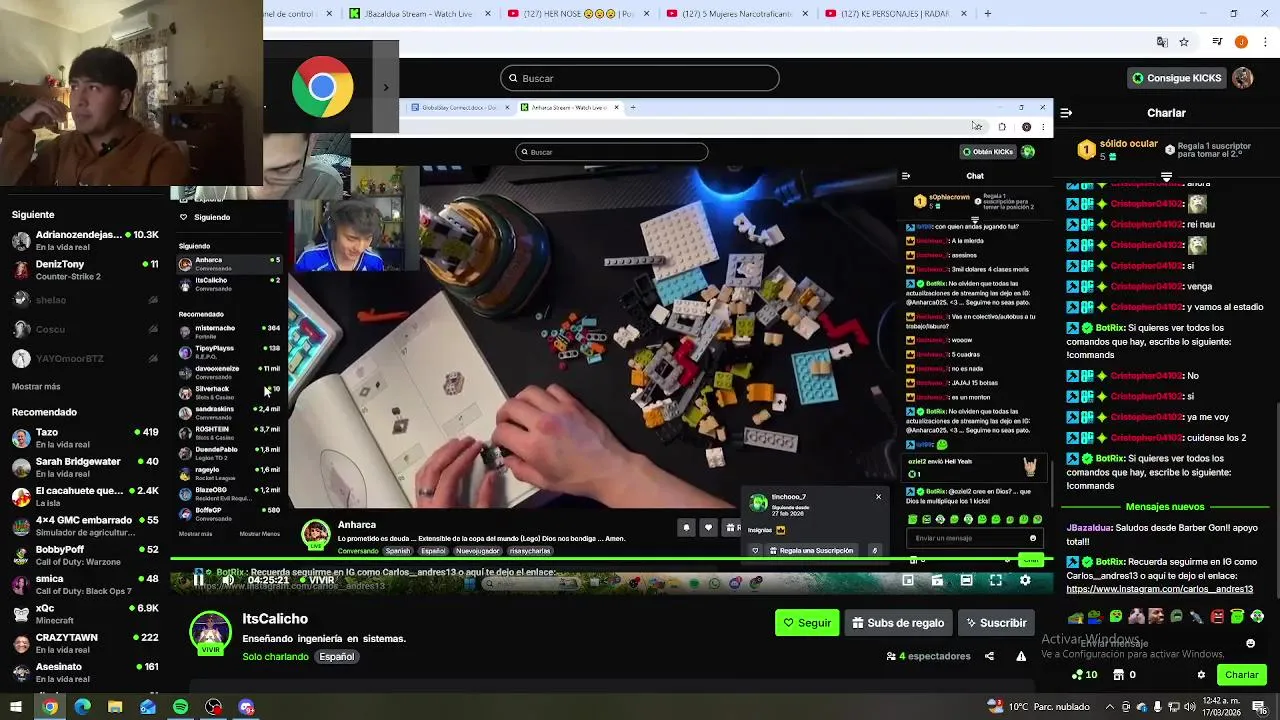This screenshot has height=720, width=1280.
Task: Expand the chat leaderboard handle
Action: click(x=1166, y=177)
